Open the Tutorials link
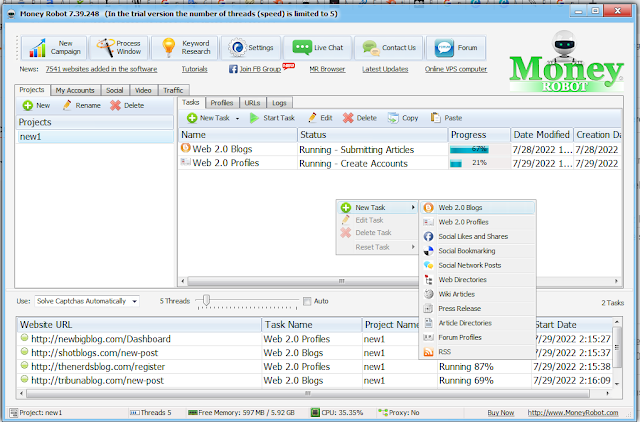Screen dimensions: 640x422 coord(195,69)
